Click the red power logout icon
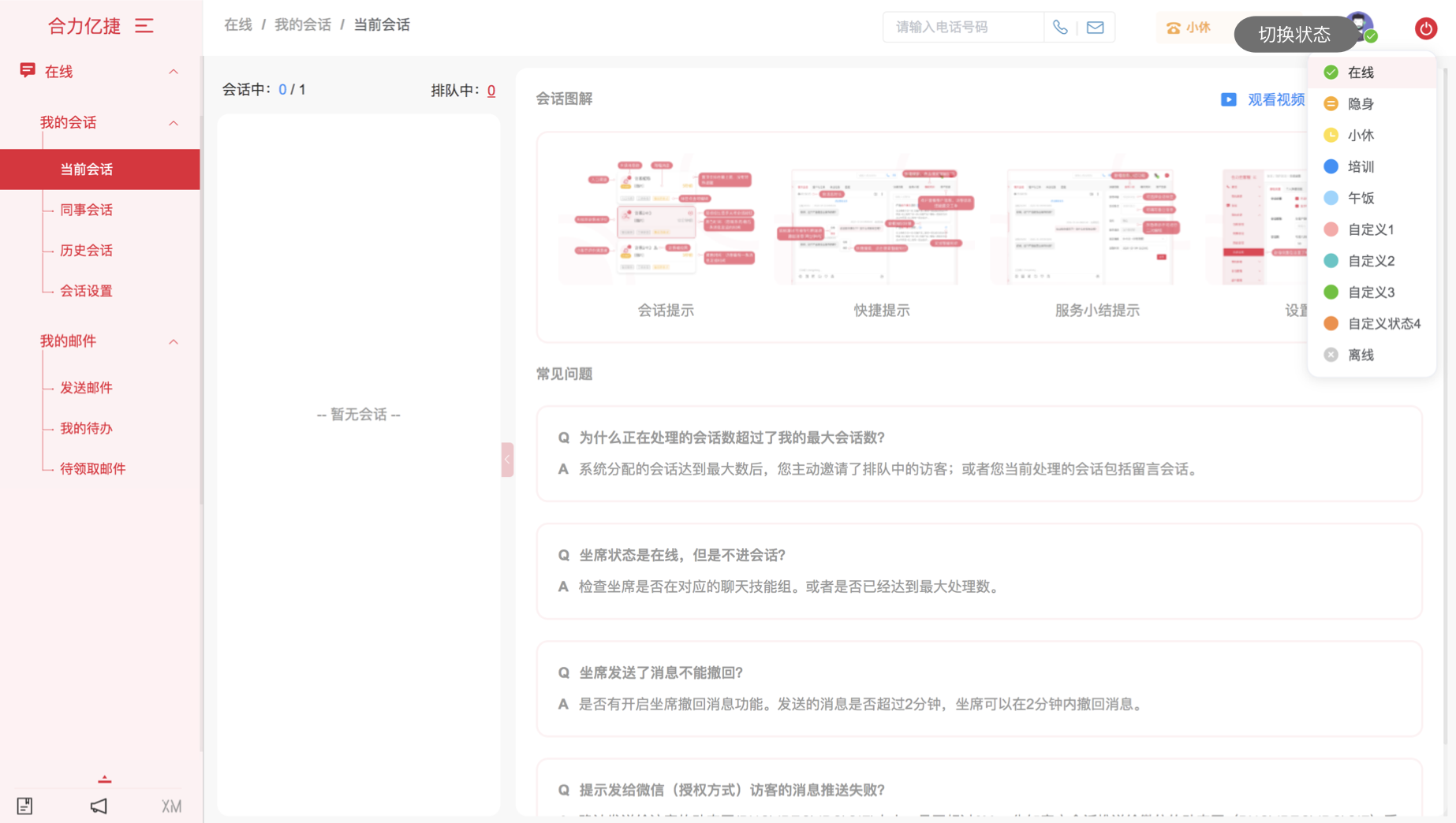This screenshot has height=823, width=1456. [x=1425, y=29]
